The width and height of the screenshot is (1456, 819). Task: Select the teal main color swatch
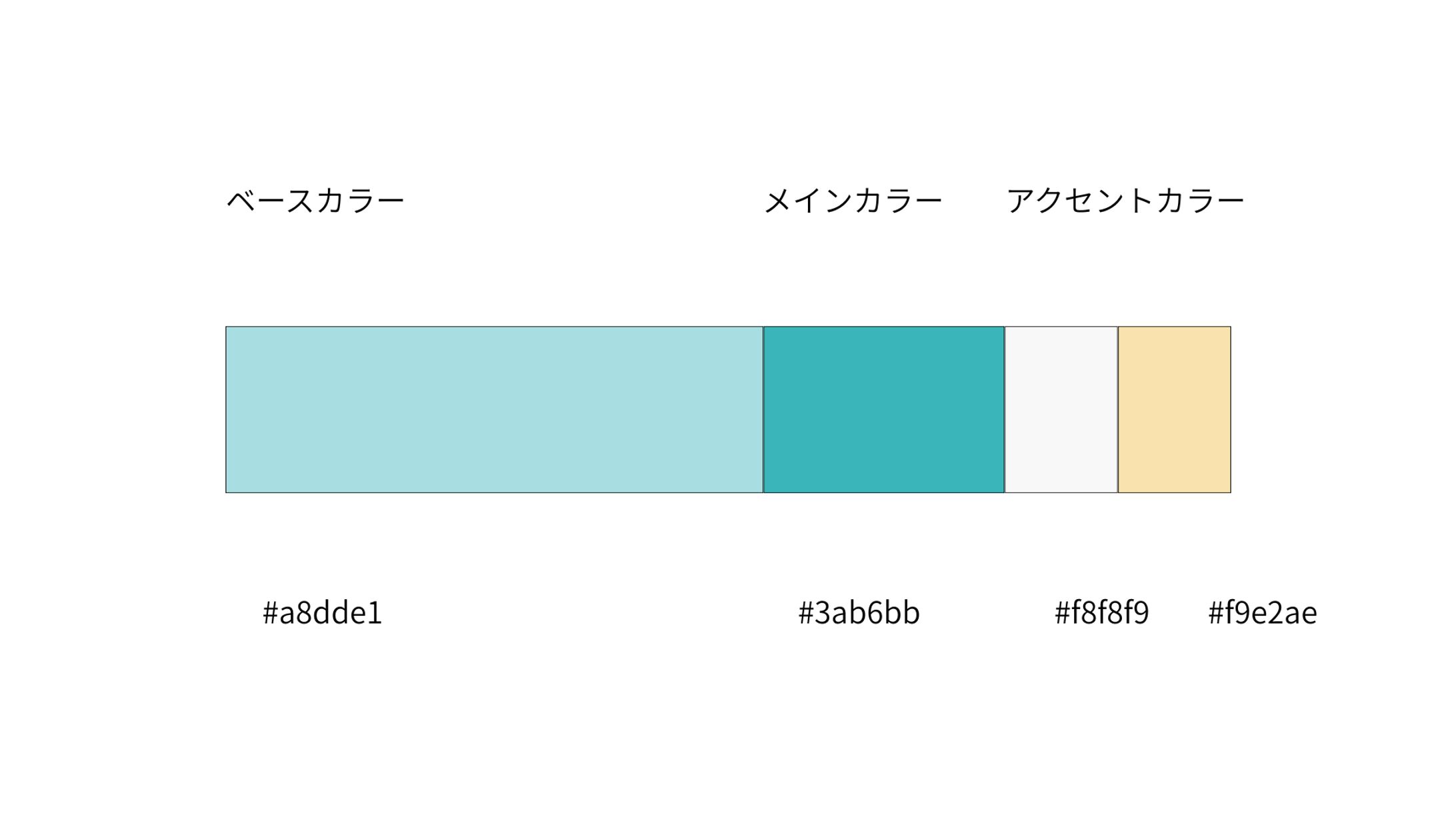[x=883, y=409]
